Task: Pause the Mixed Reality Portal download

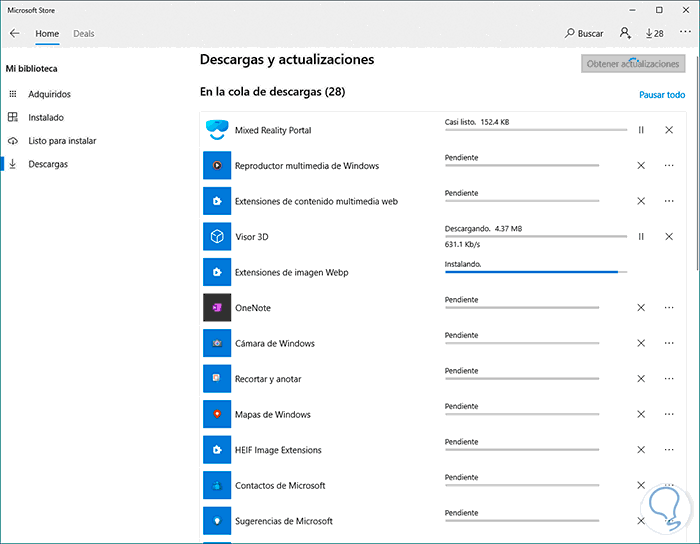Action: [641, 130]
